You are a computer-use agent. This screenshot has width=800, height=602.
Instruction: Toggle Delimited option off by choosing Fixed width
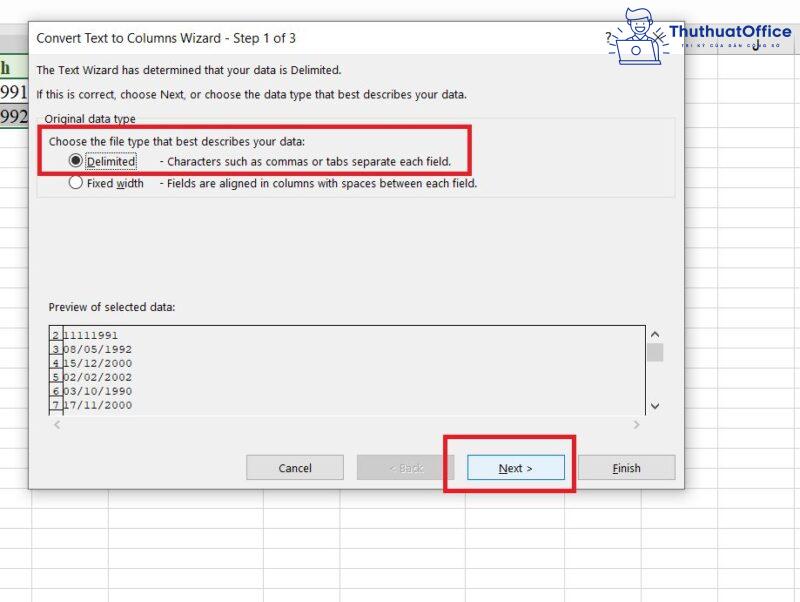[76, 183]
